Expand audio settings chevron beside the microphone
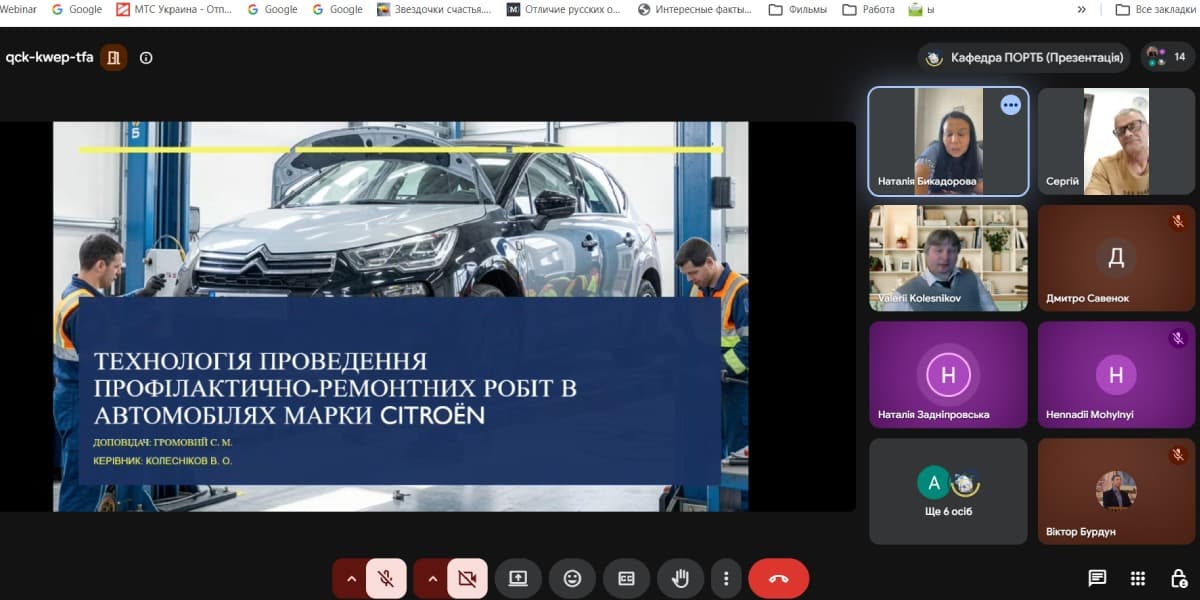 pyautogui.click(x=350, y=578)
